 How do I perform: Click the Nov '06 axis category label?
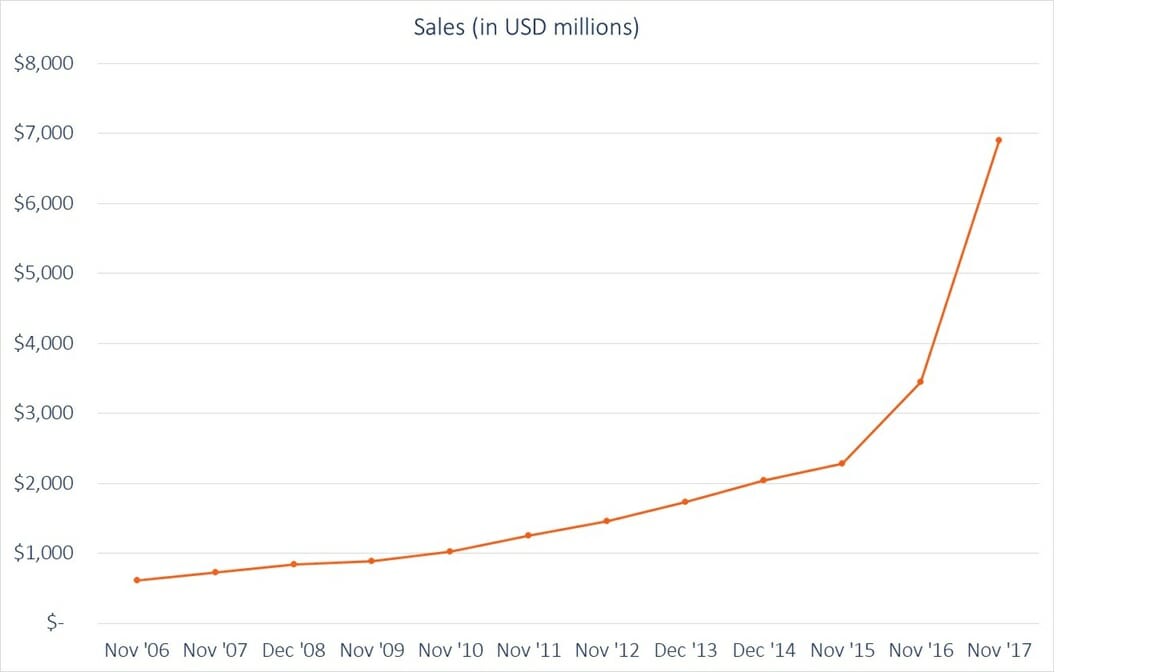point(137,649)
